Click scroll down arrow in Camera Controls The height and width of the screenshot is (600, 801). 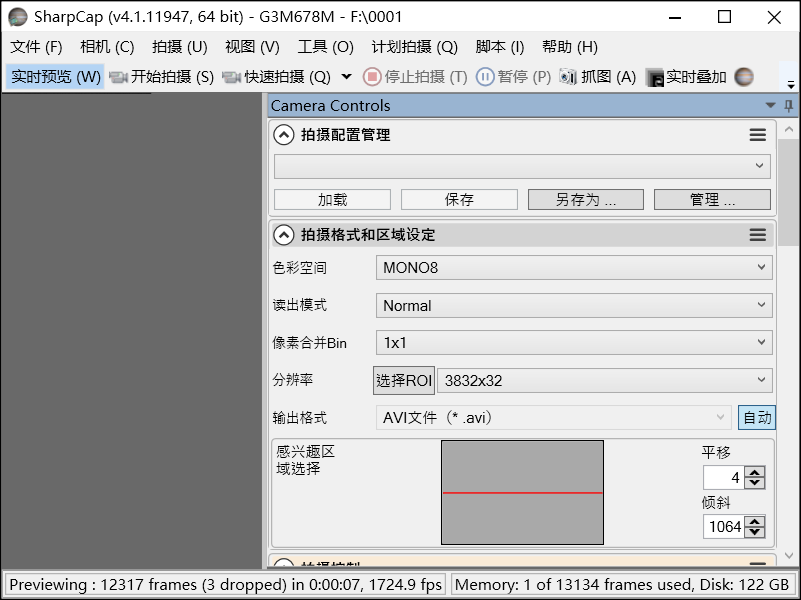789,556
